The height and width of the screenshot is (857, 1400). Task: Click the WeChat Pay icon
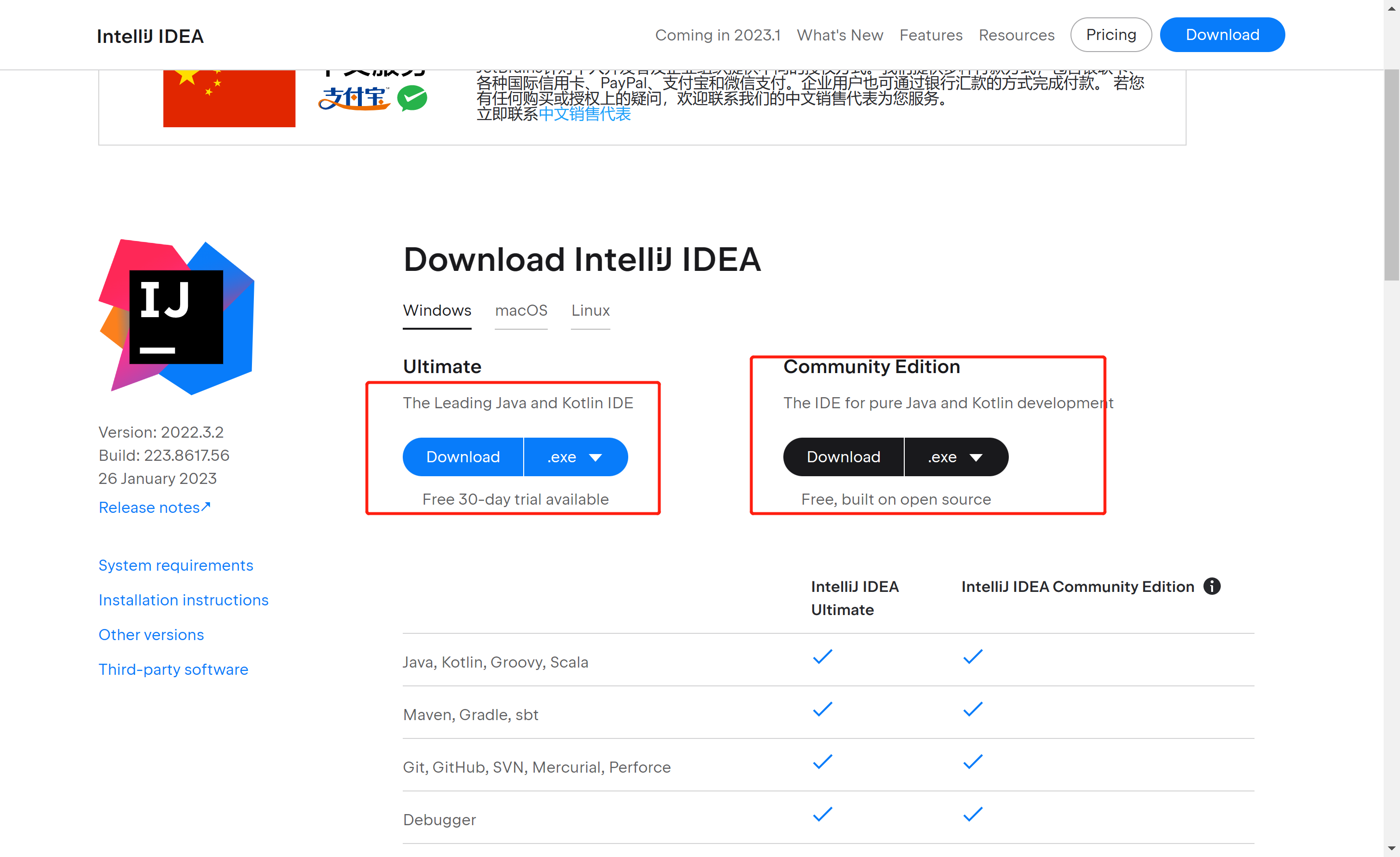click(x=413, y=98)
